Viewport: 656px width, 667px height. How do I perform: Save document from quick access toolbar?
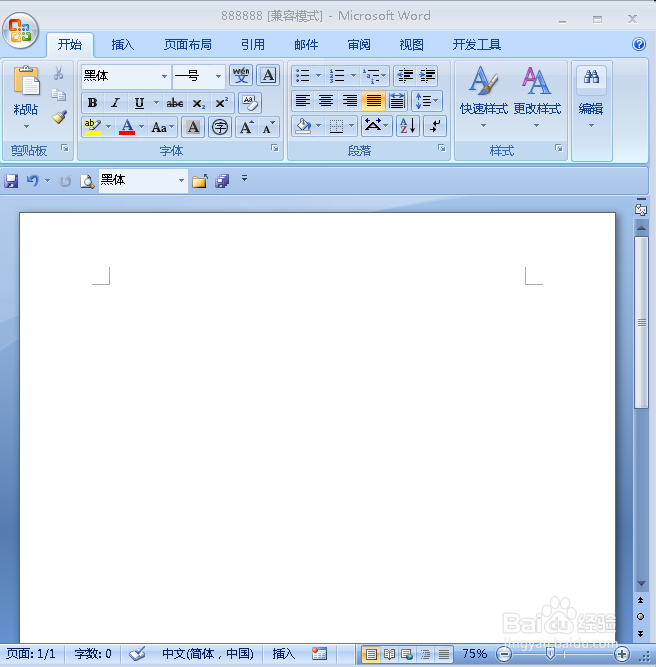(11, 181)
